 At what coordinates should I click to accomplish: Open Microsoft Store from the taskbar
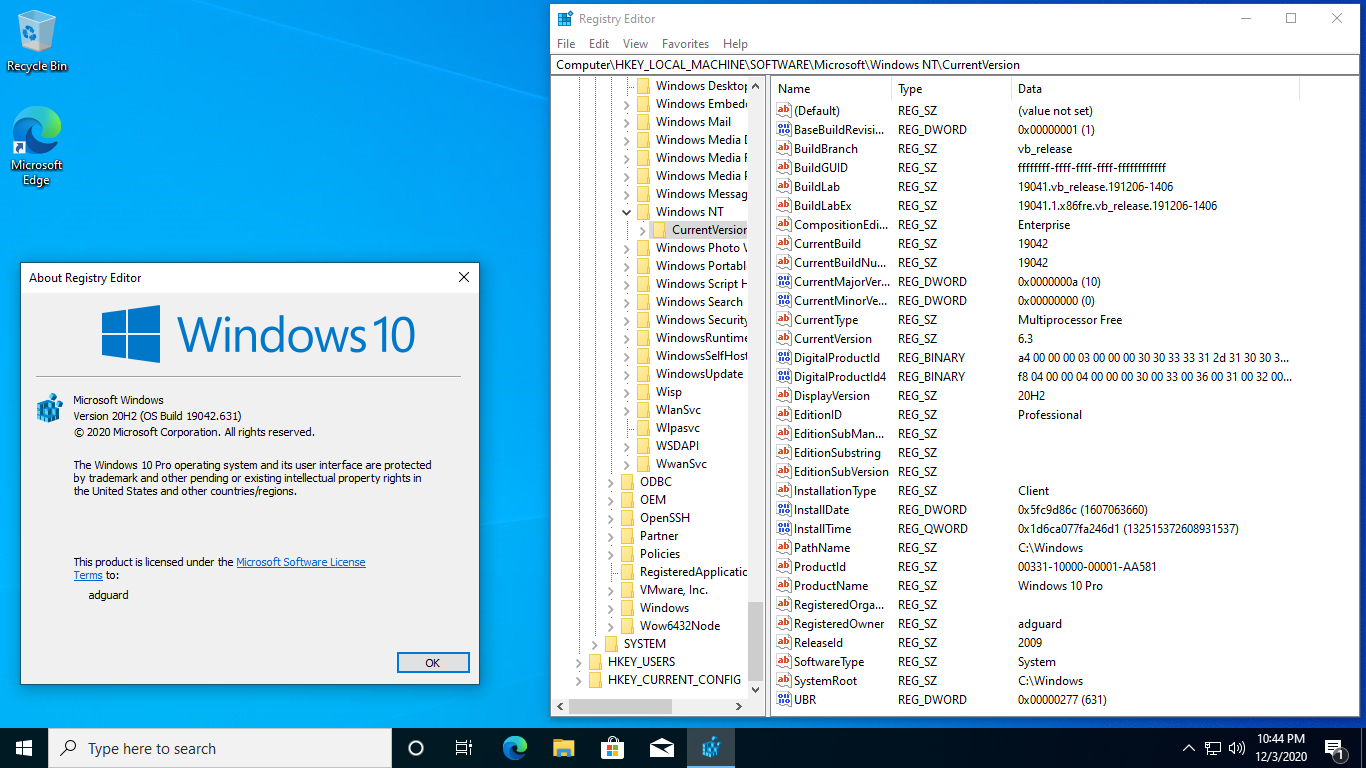(x=612, y=748)
